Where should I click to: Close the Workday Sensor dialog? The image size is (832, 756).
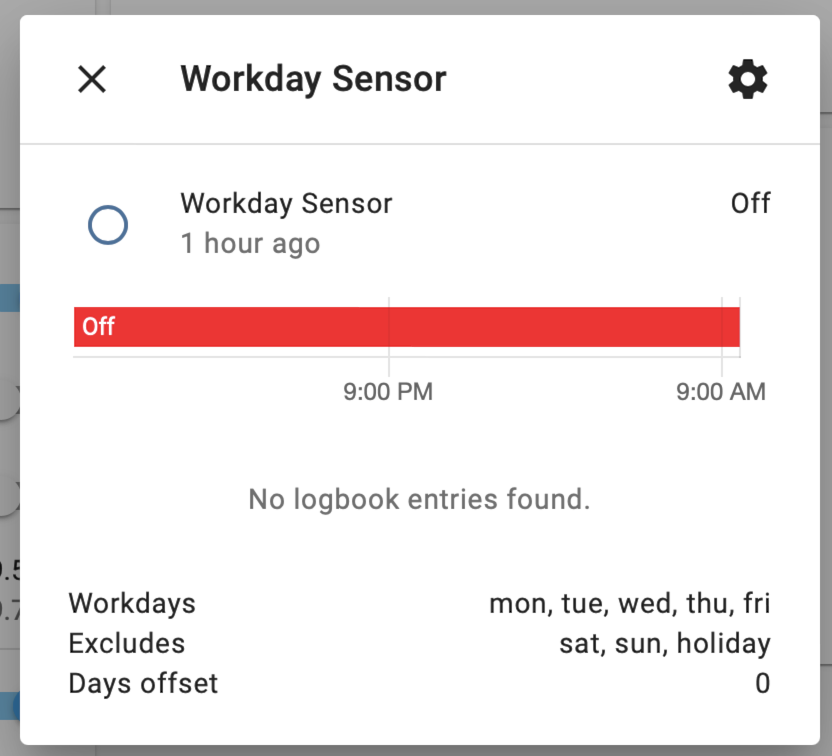pos(92,79)
